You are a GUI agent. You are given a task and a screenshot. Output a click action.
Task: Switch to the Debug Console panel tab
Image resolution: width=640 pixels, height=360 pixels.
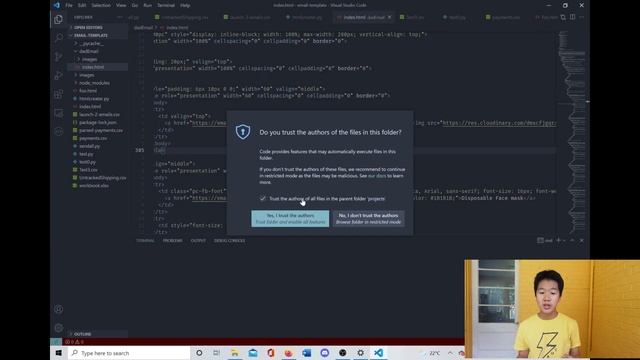coord(229,240)
